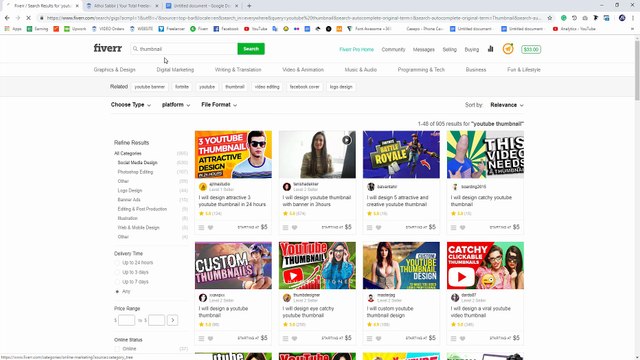This screenshot has width=640, height=360.
Task: Favorite the 'I will design a youtube thumbnail' gig
Action: pos(211,338)
